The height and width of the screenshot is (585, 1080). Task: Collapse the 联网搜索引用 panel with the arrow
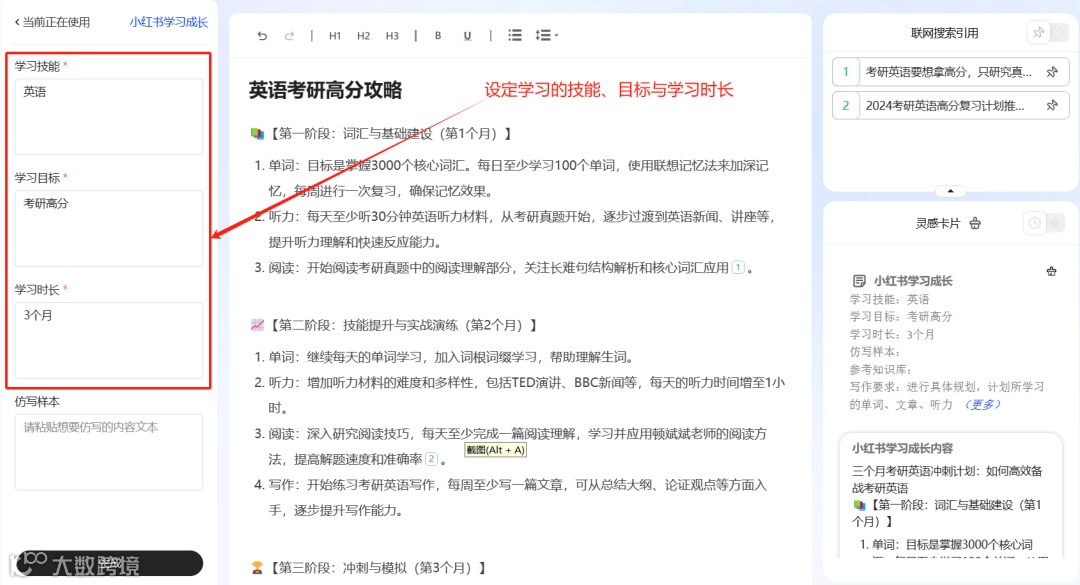point(951,191)
